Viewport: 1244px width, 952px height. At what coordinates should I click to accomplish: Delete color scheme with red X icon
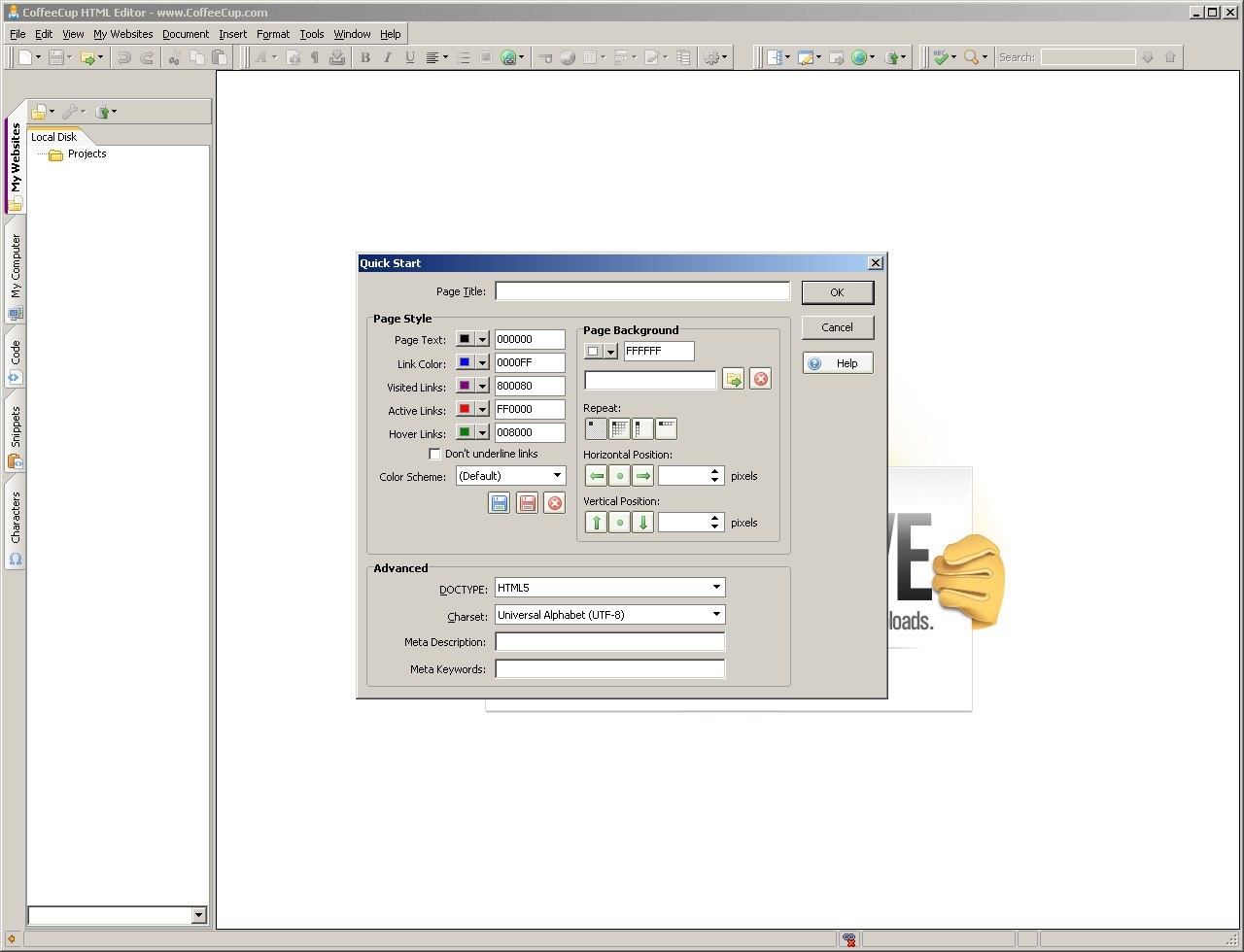click(555, 502)
